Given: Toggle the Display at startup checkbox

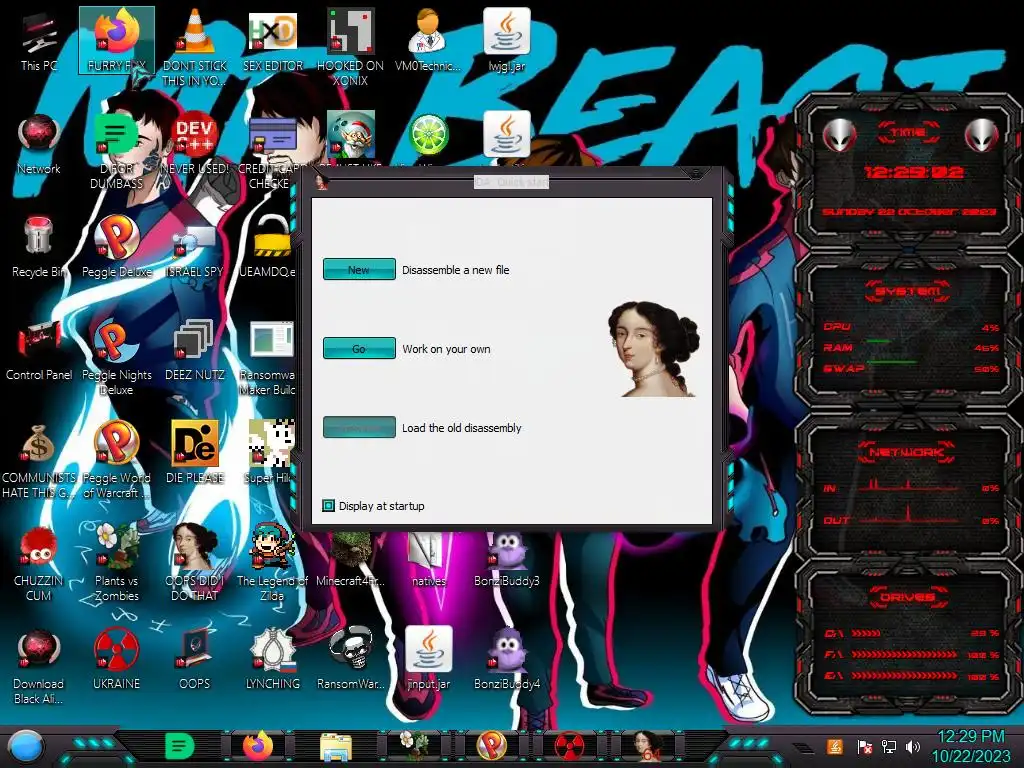Looking at the screenshot, I should pyautogui.click(x=328, y=505).
